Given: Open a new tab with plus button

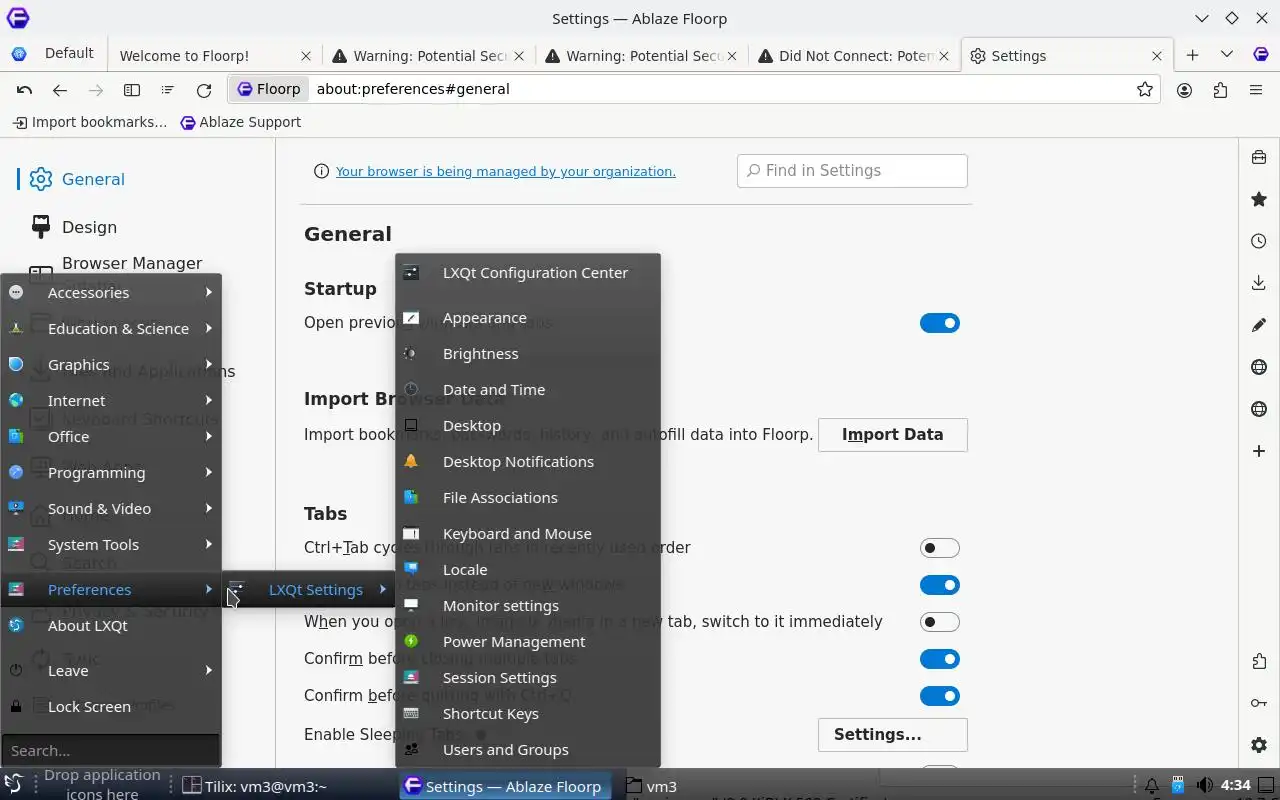Looking at the screenshot, I should [x=1192, y=55].
